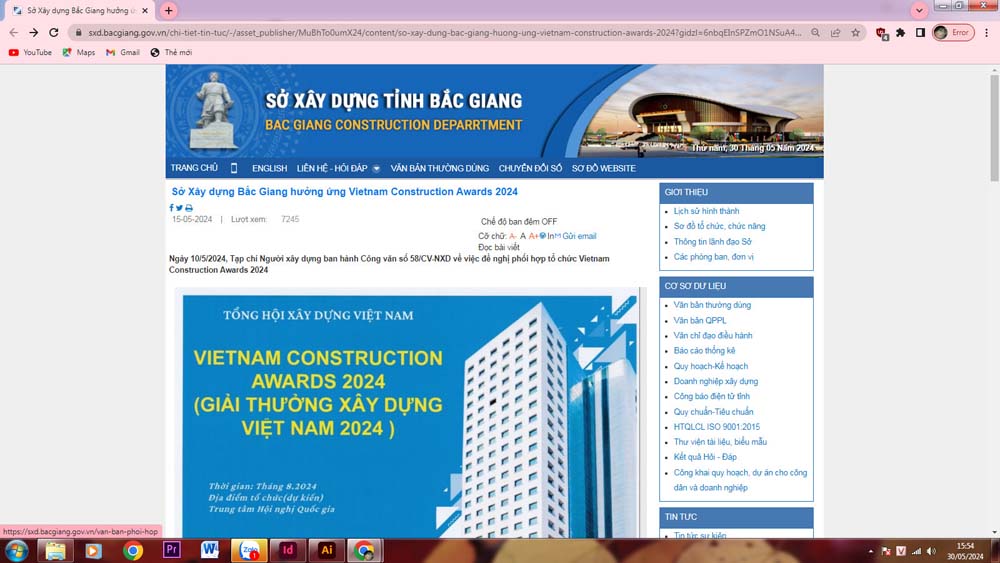Toggle the browser side panel icon

(x=920, y=33)
